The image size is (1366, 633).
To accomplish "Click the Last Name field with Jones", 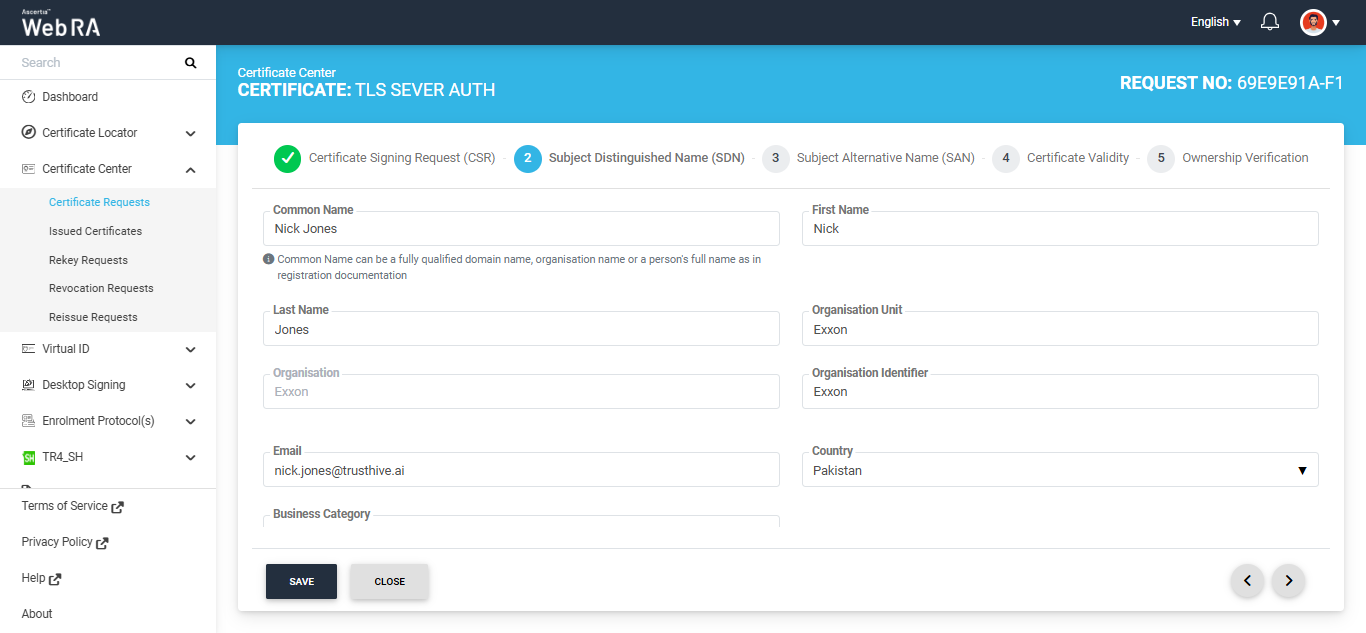I will click(x=521, y=329).
